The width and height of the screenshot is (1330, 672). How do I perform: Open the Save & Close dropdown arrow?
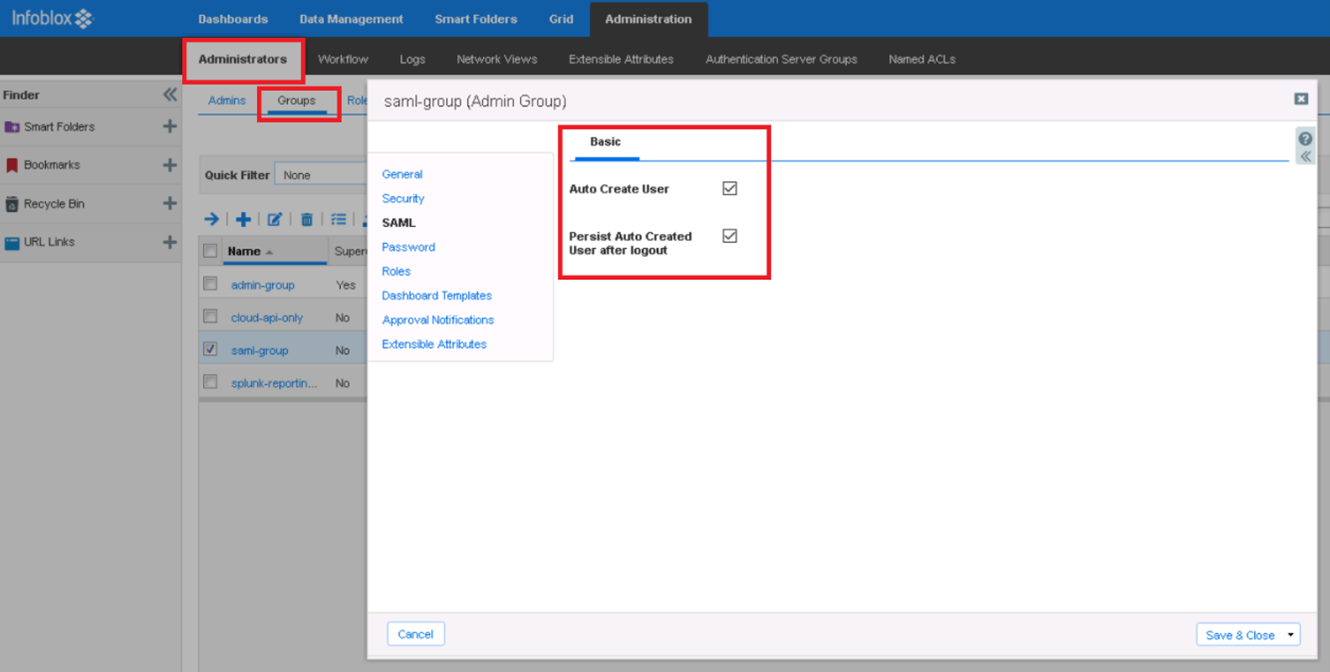pos(1291,635)
